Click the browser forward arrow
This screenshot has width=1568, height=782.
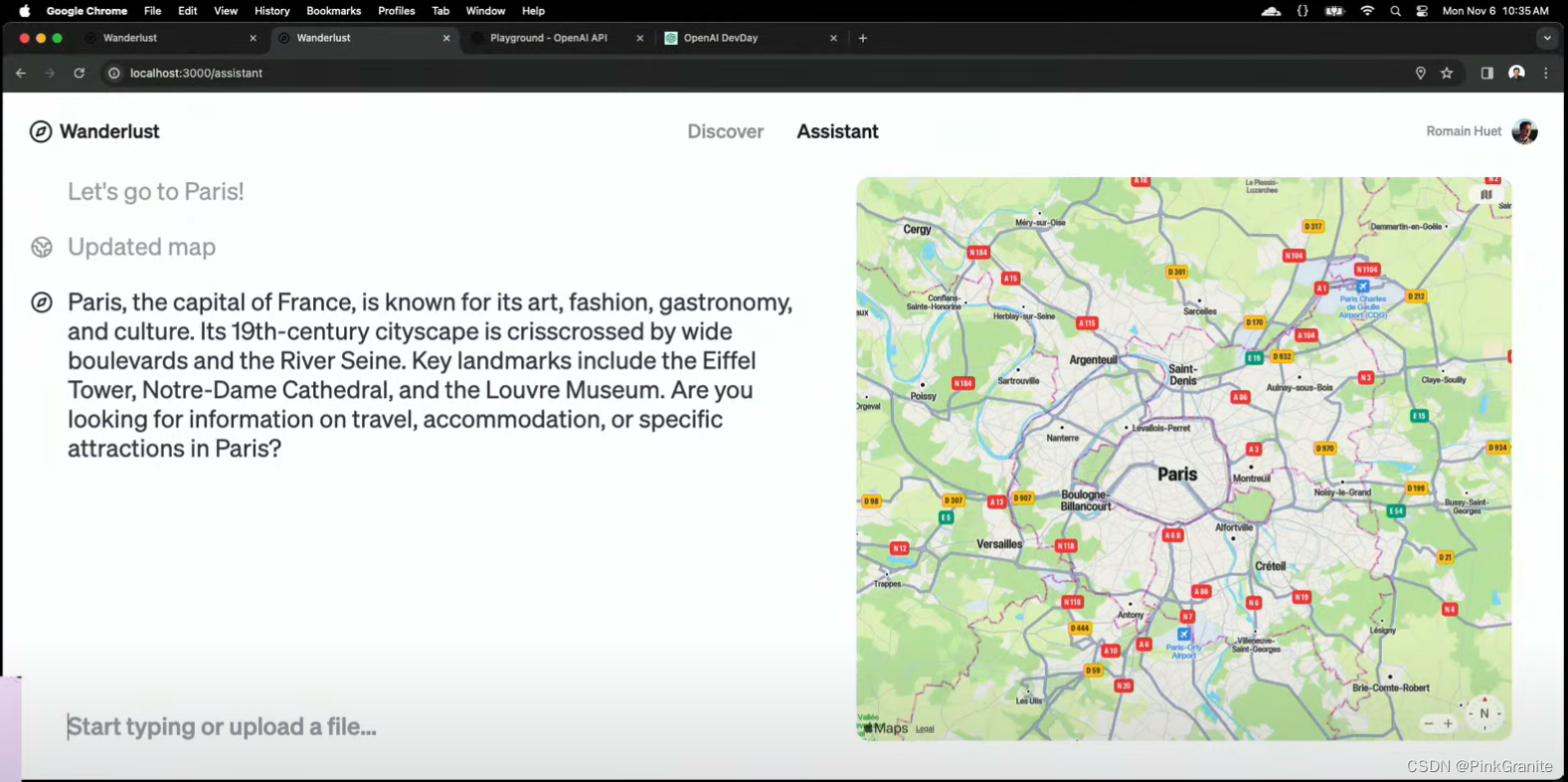(x=50, y=73)
